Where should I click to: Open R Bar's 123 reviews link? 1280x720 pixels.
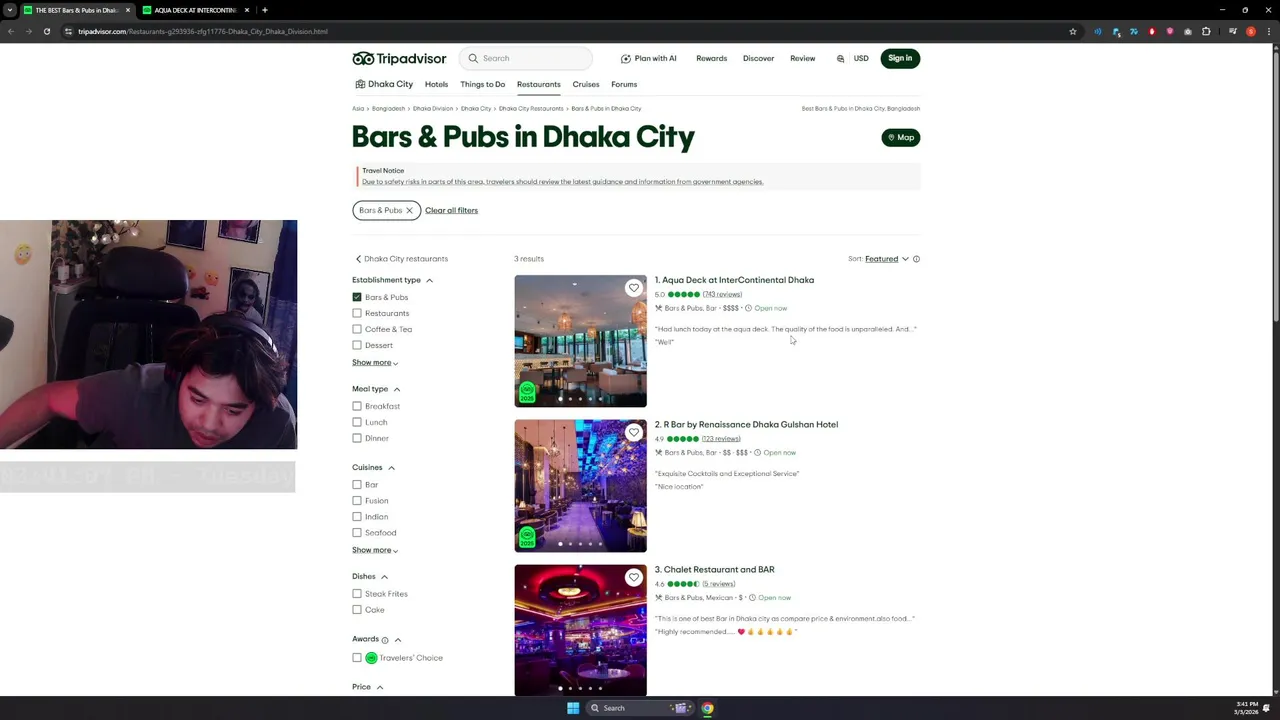click(x=721, y=439)
